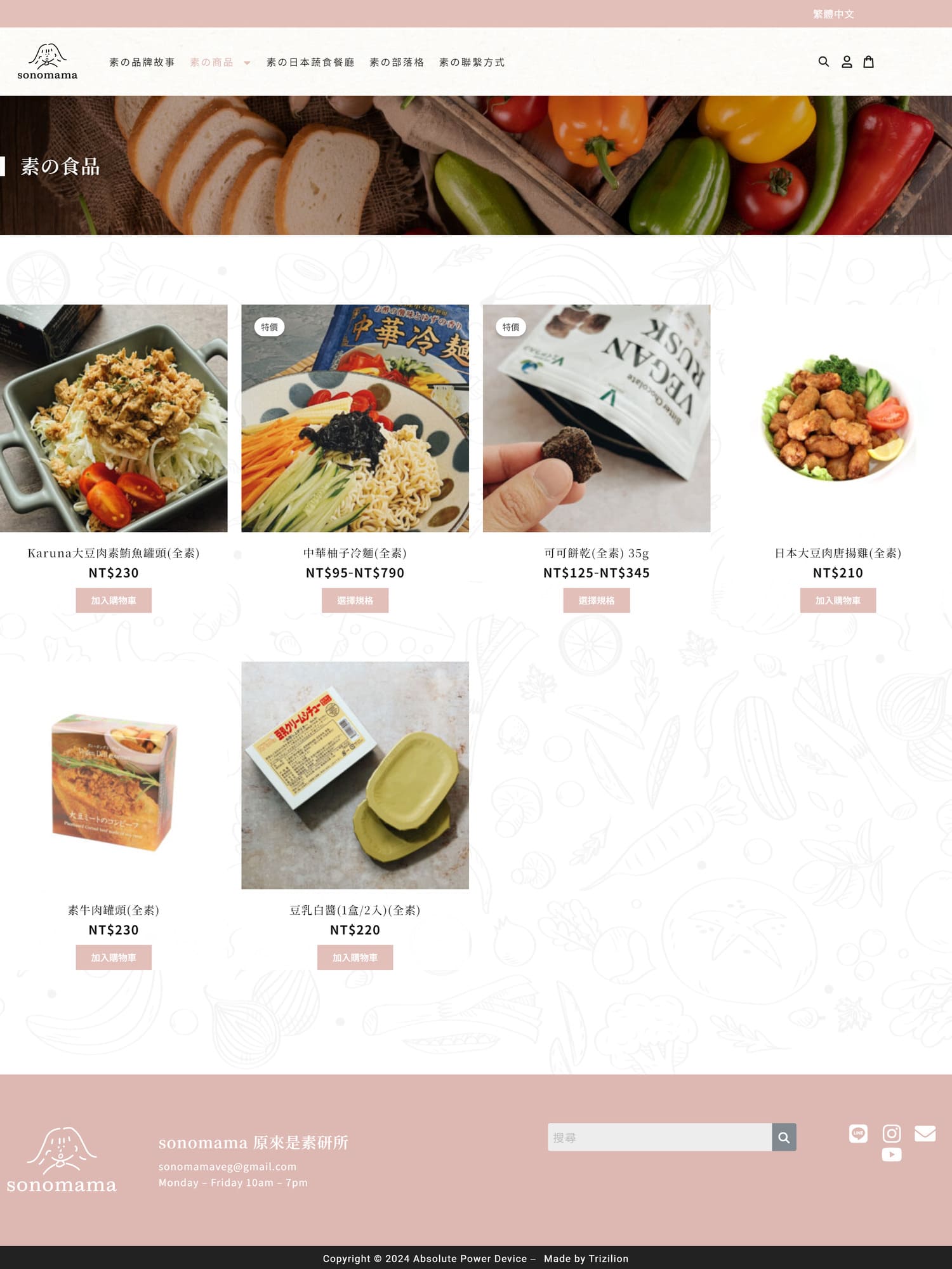Open the 繁體中文 language selector
952x1269 pixels.
point(833,14)
